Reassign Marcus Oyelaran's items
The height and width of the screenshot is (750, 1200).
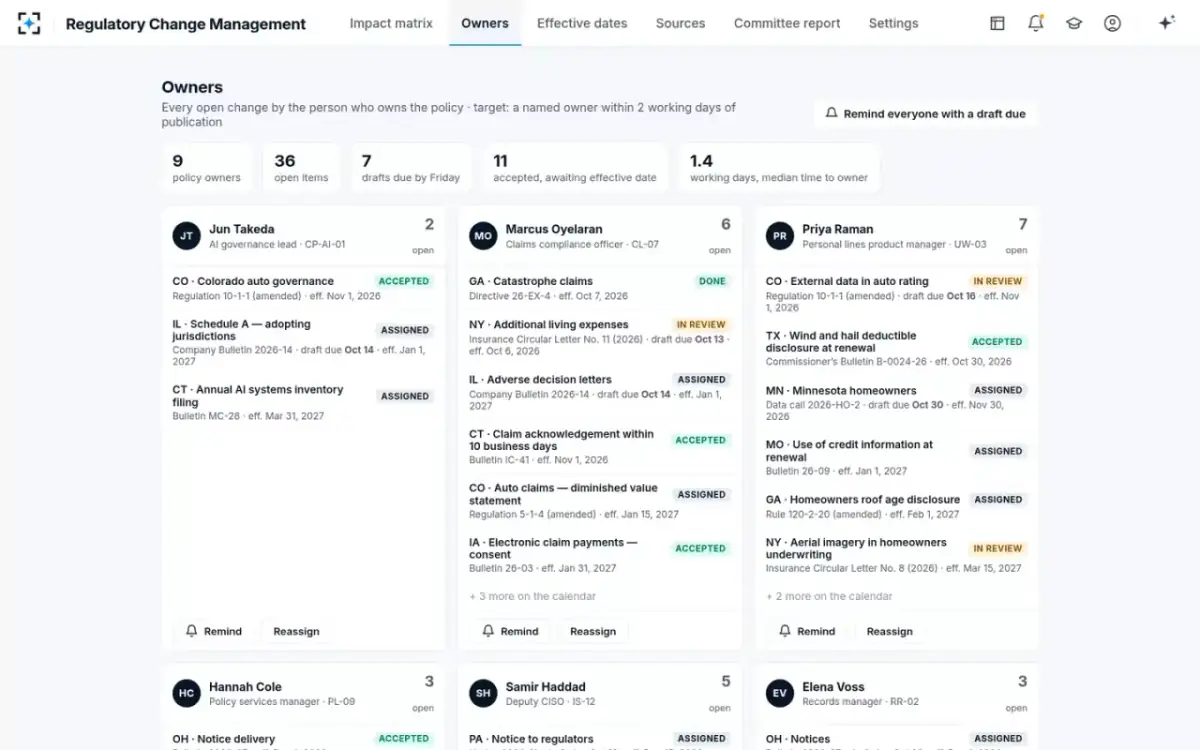pyautogui.click(x=593, y=631)
